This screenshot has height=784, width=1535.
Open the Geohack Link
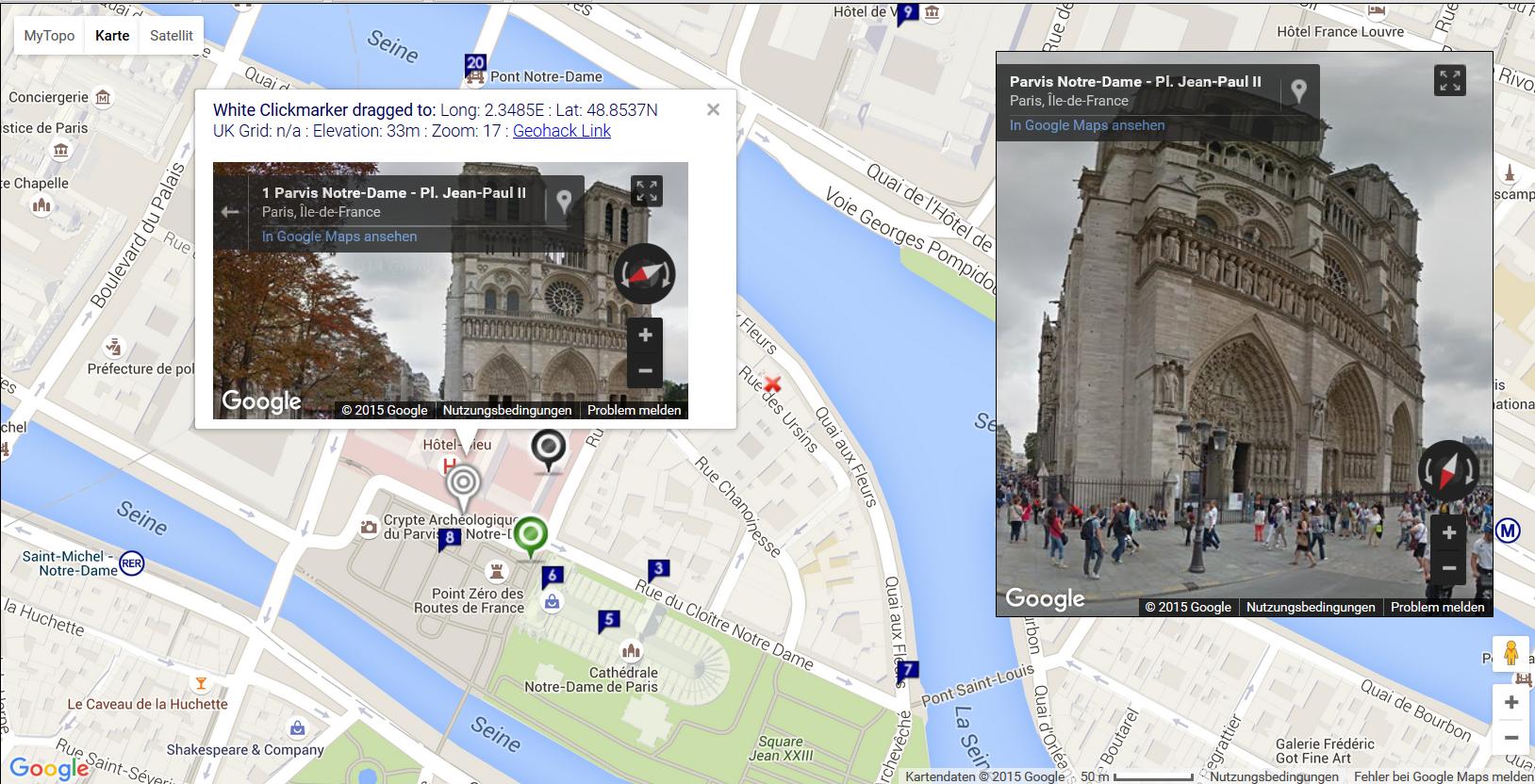pos(562,131)
